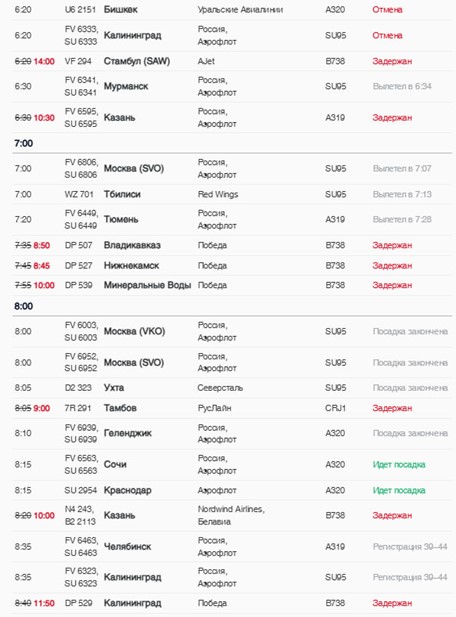Click the Мурманск destination name

point(126,86)
